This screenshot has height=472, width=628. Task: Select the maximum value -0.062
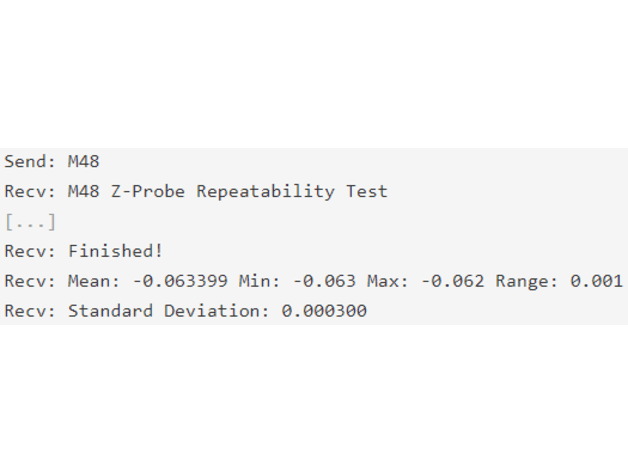452,281
